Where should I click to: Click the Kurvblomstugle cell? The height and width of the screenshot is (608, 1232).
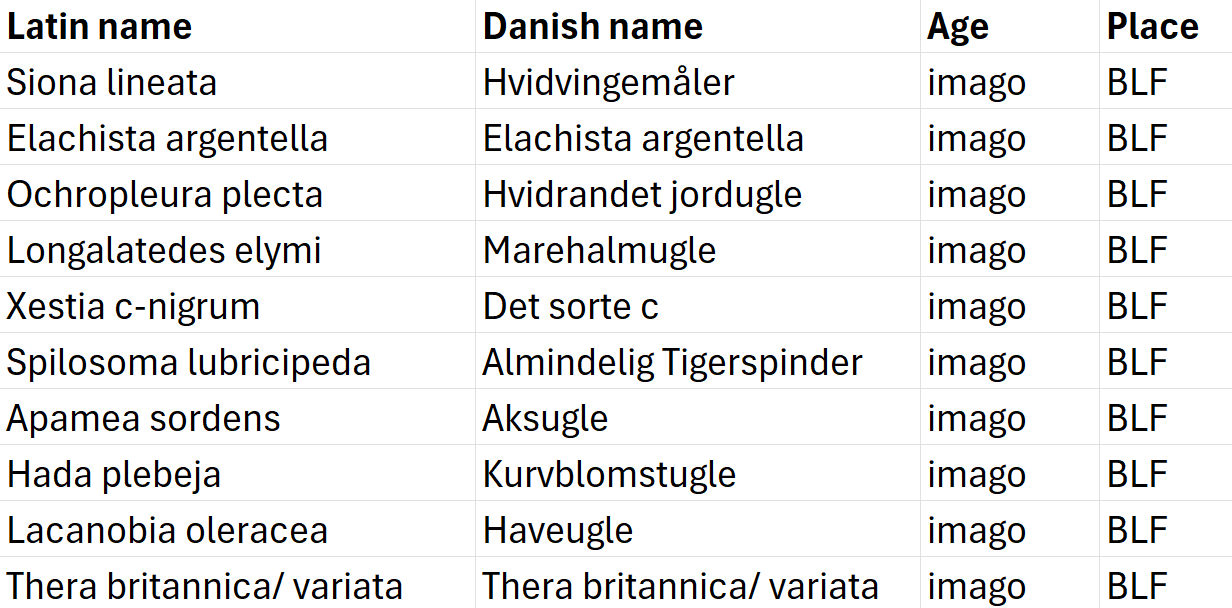698,473
